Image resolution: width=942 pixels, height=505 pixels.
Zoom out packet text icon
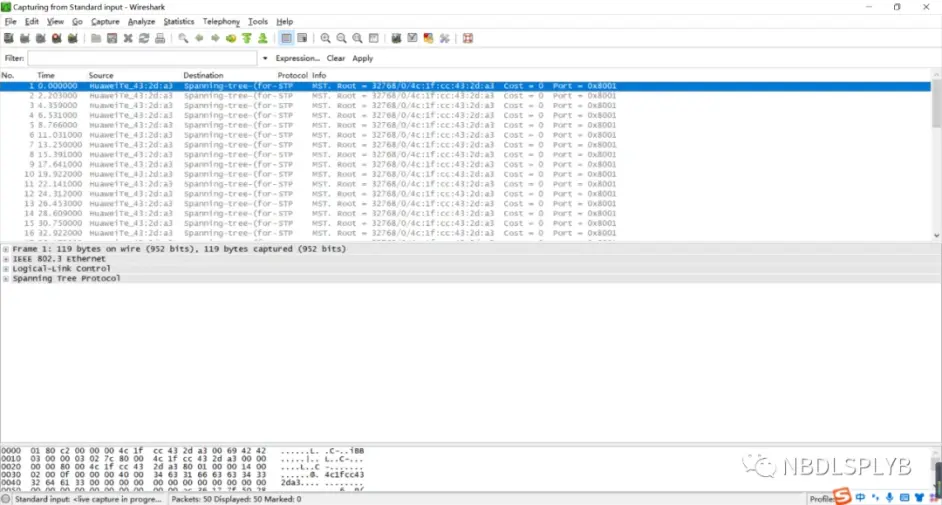[x=341, y=38]
